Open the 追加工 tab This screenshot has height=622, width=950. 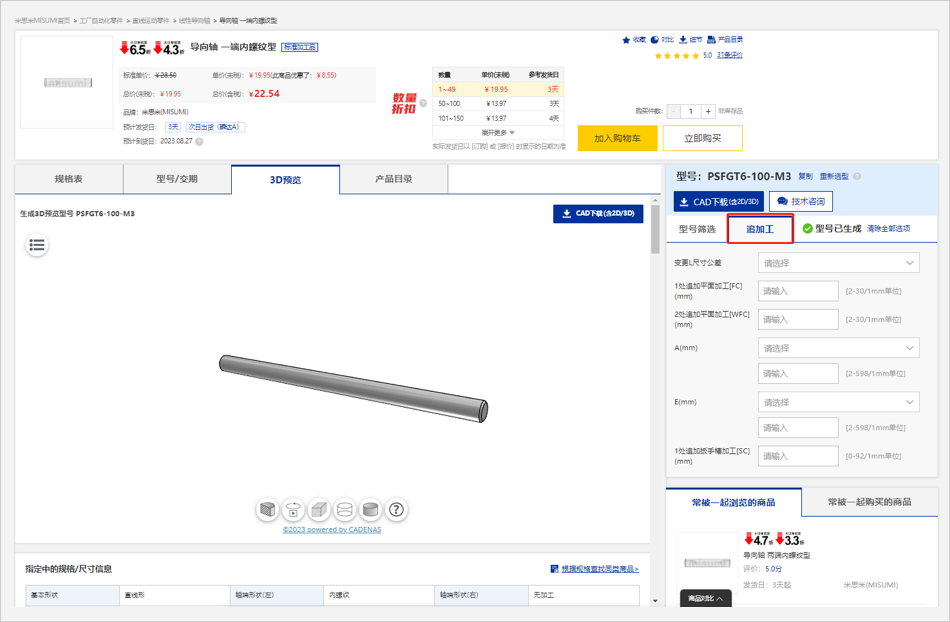760,229
